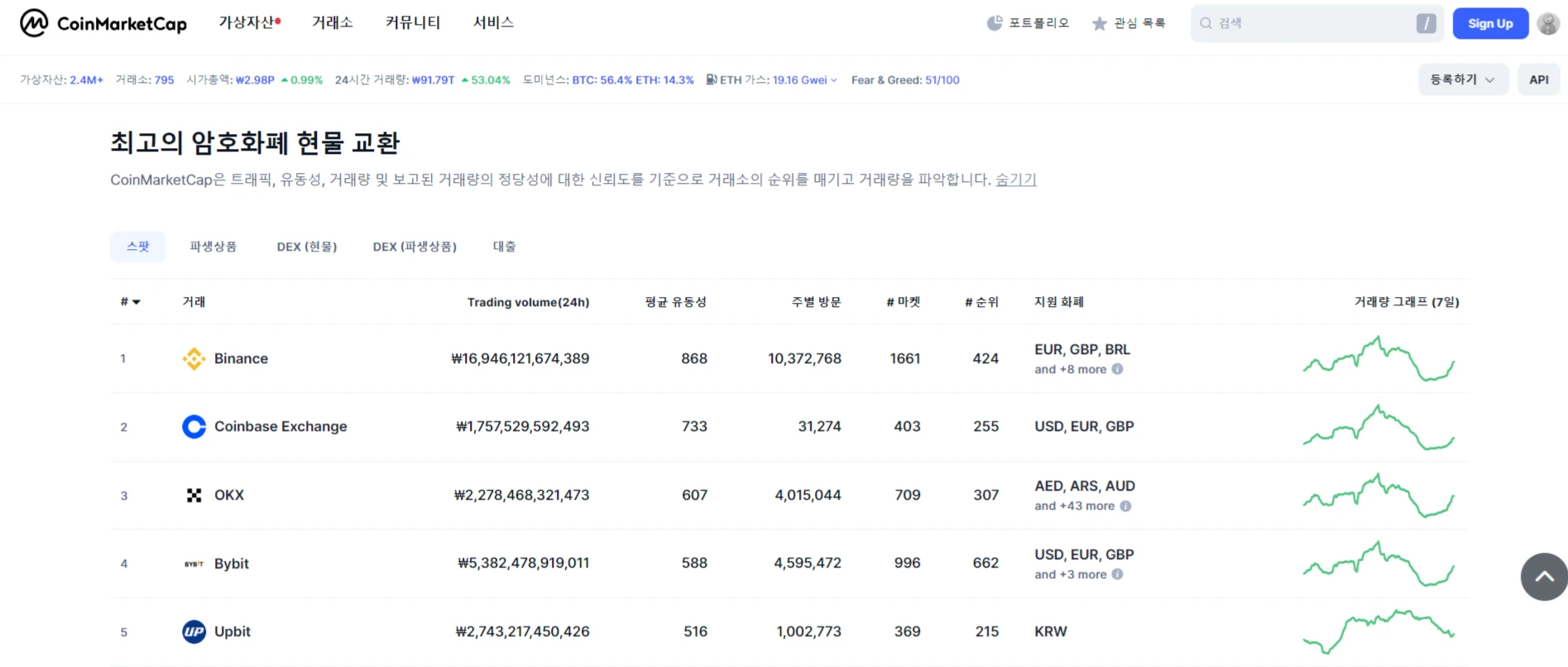1568x667 pixels.
Task: Open the 등록하기 dropdown
Action: pos(1462,79)
